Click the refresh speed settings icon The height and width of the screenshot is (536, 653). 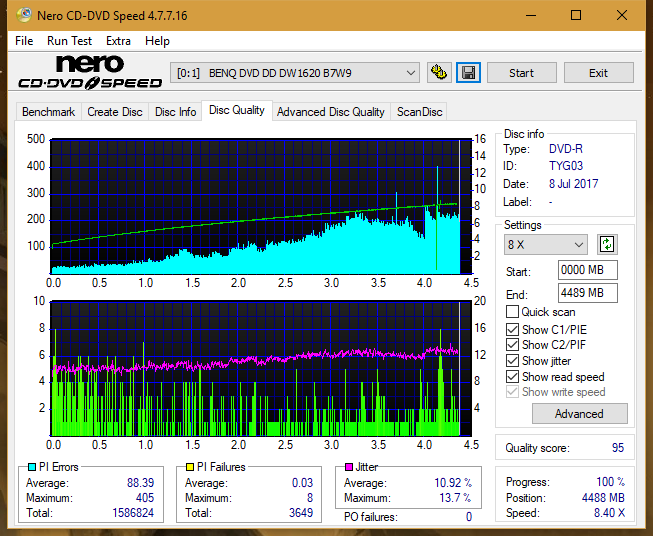pos(607,244)
